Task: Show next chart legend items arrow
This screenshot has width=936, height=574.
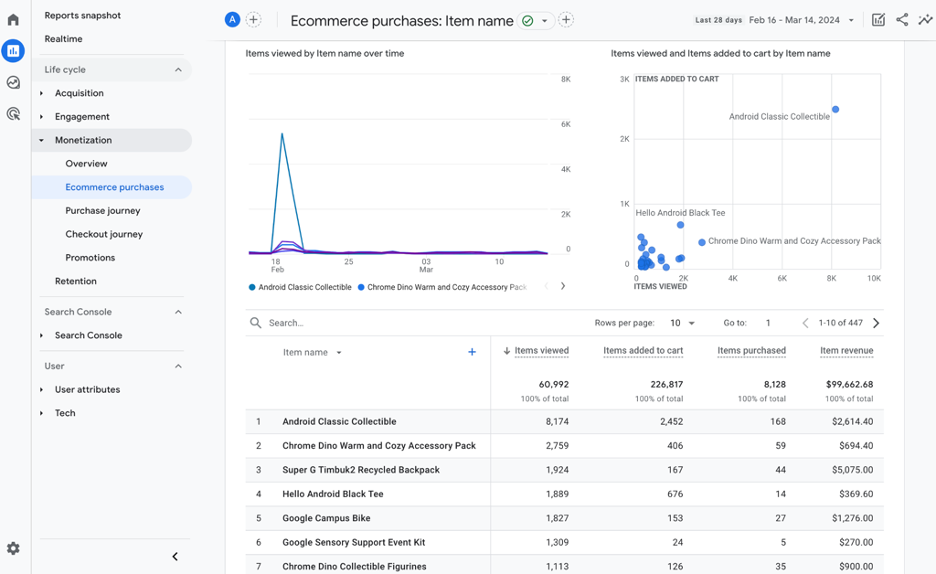Action: coord(563,286)
